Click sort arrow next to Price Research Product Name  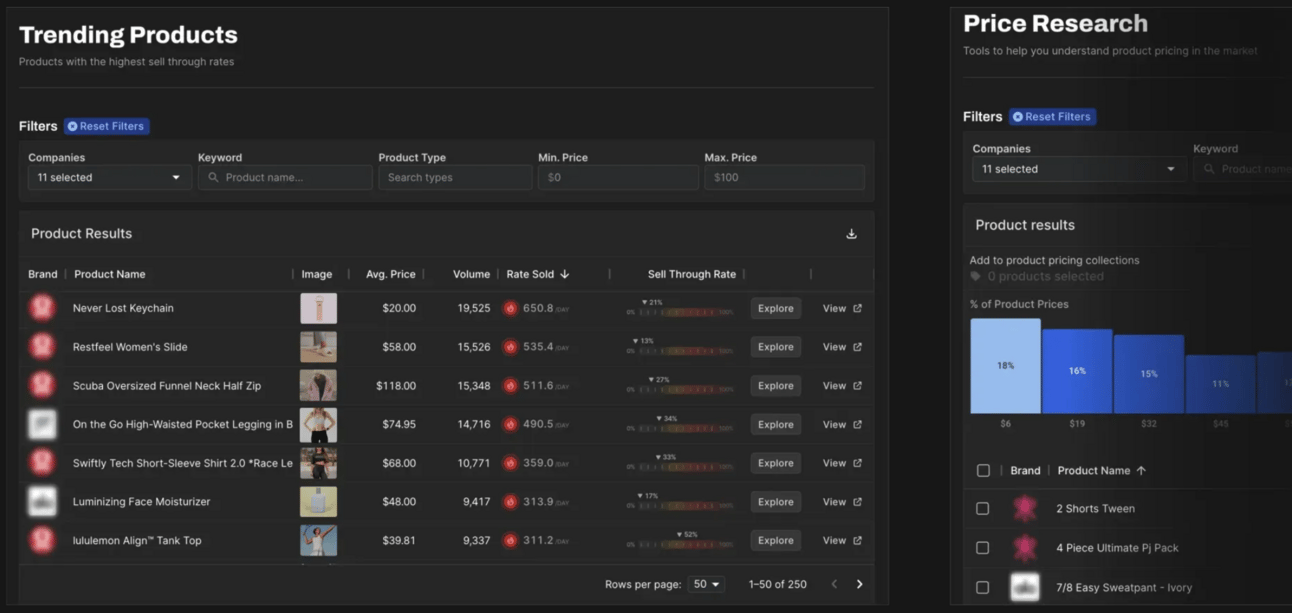click(1141, 471)
